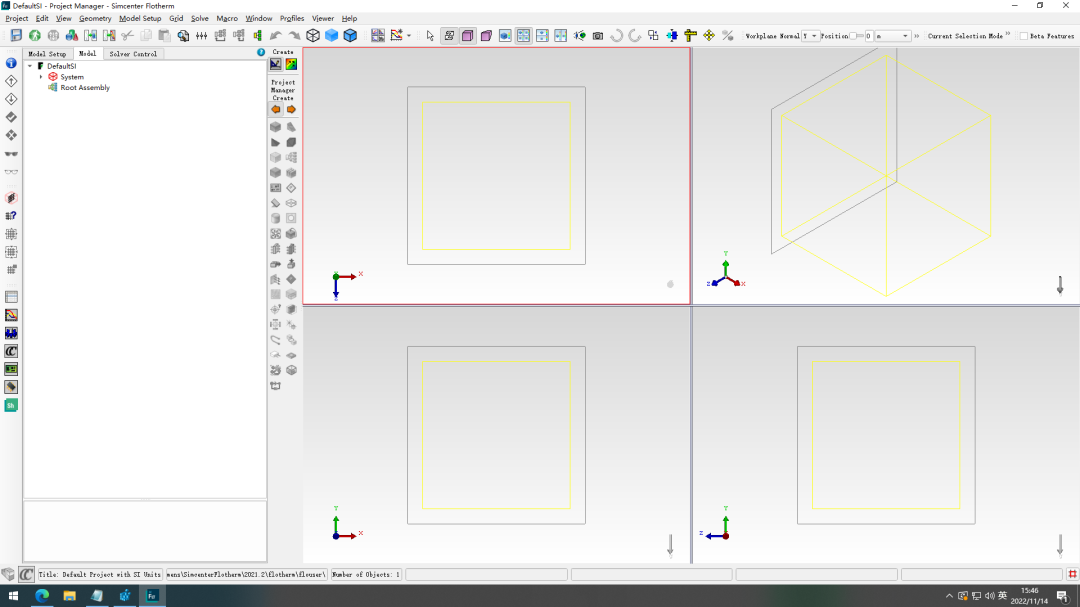
Task: Click the cylinder create palette icon
Action: [276, 218]
